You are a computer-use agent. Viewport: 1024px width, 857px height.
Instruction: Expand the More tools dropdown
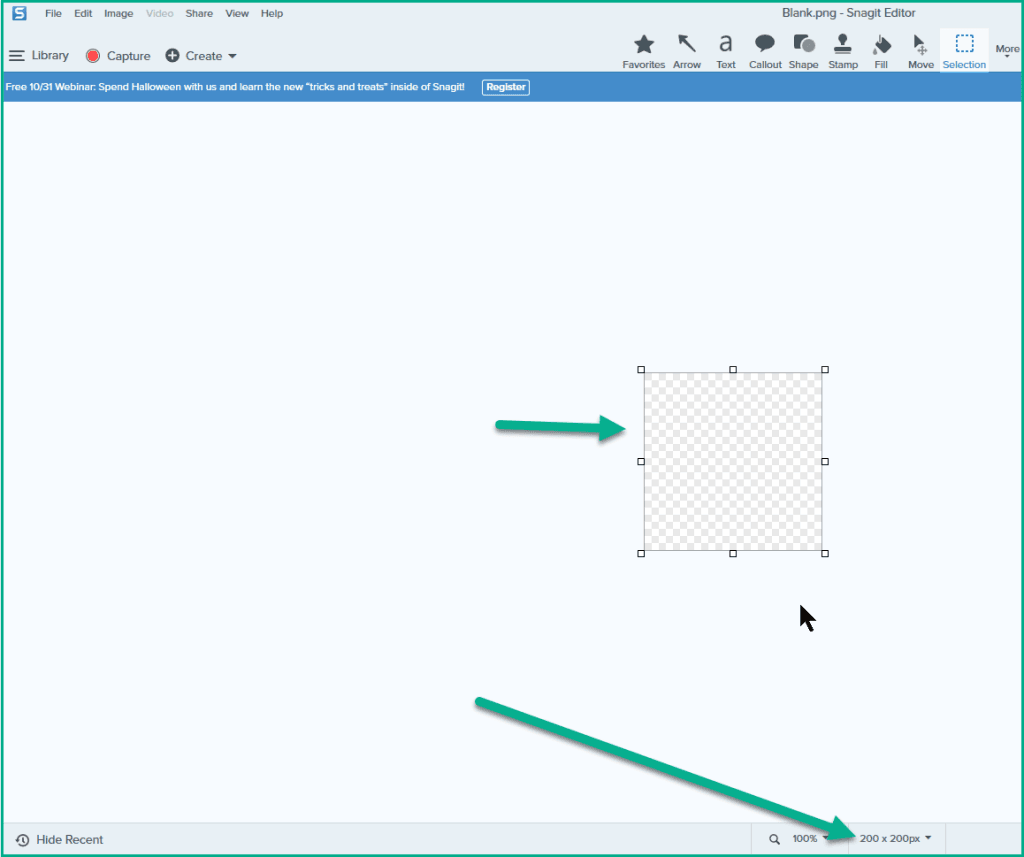coord(1007,51)
